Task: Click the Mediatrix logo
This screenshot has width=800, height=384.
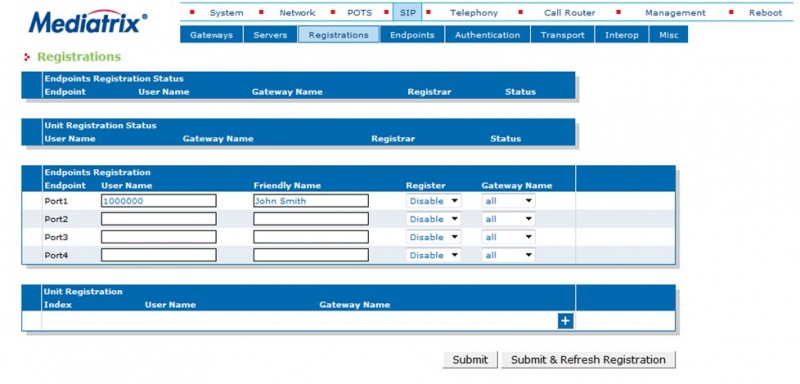Action: (88, 23)
